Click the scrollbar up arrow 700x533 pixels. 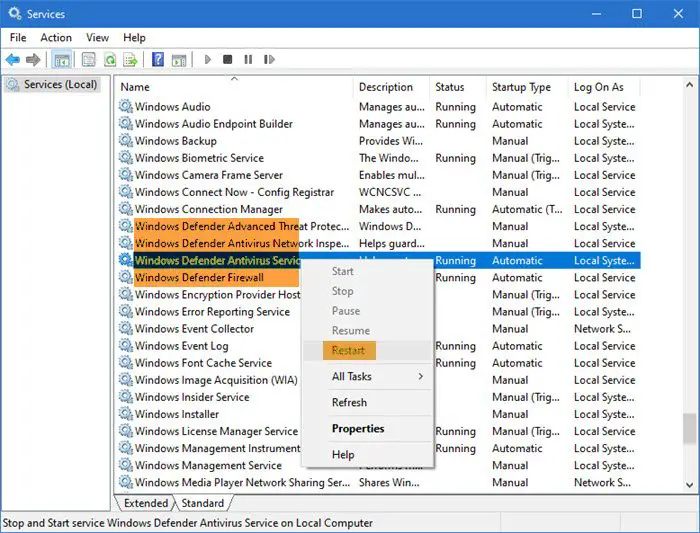click(x=690, y=84)
